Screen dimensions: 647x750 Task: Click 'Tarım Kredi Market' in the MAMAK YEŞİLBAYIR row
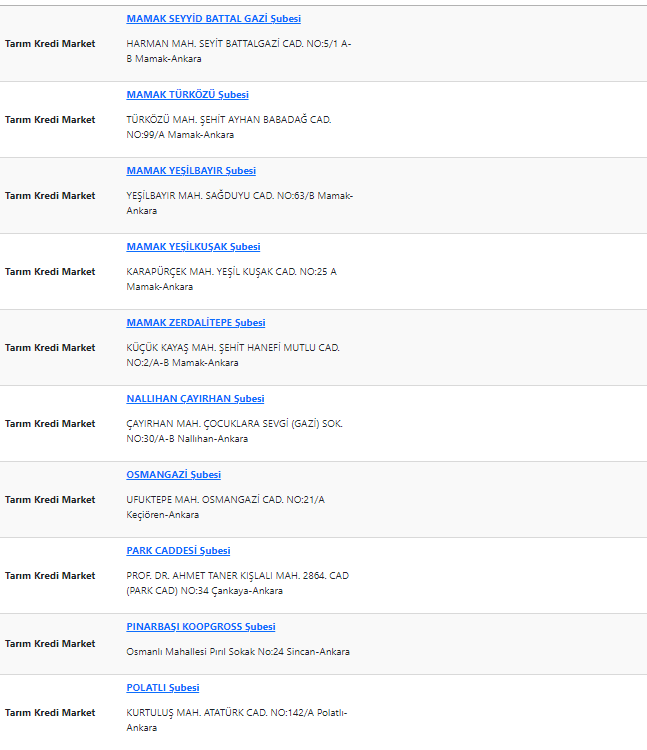click(x=50, y=196)
